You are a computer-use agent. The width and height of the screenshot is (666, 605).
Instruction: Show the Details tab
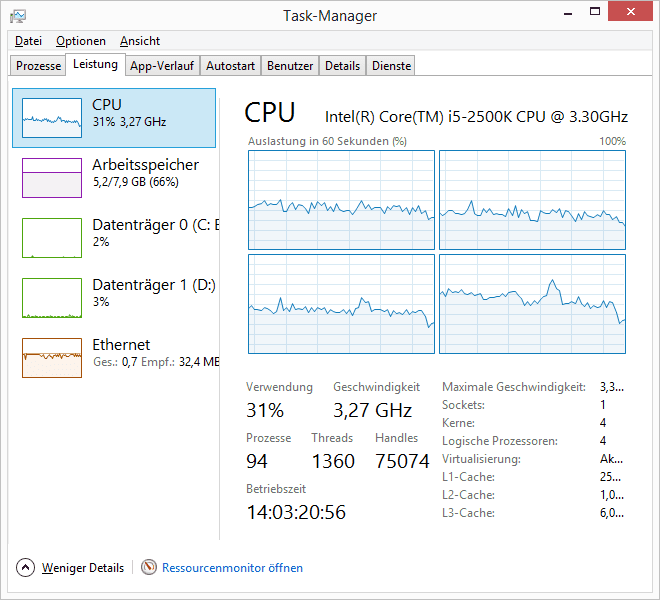[x=342, y=66]
